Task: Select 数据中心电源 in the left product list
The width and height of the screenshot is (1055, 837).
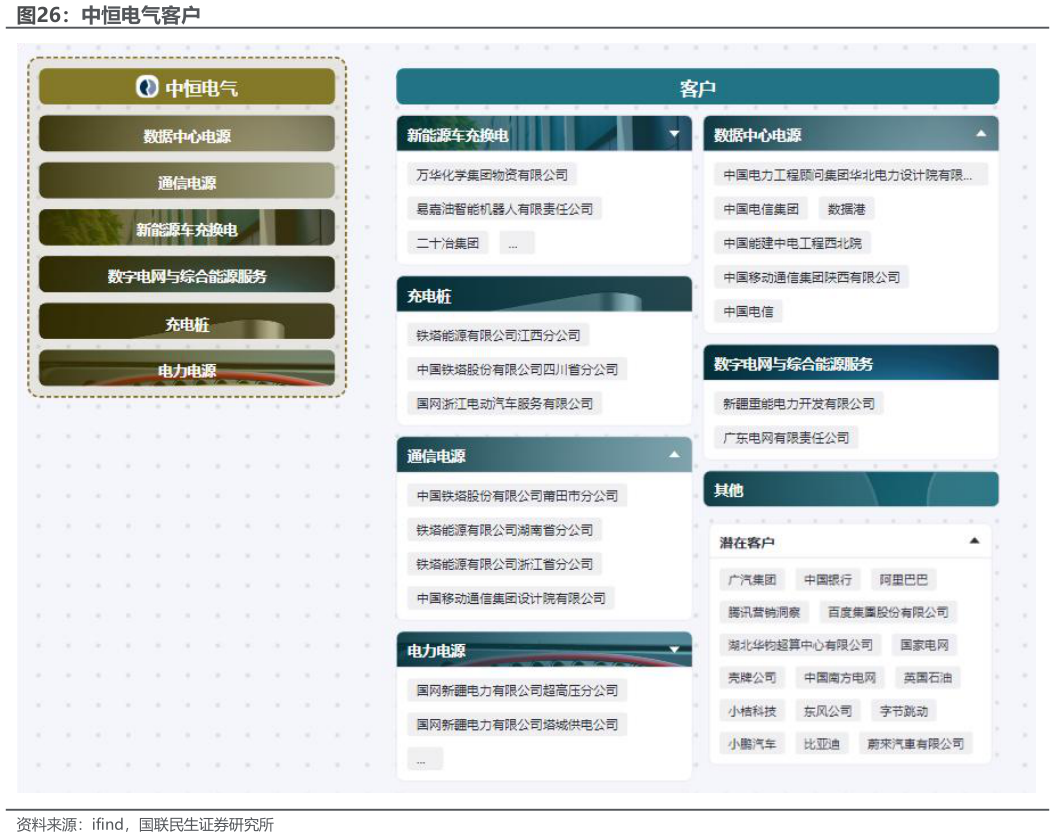Action: coord(187,134)
